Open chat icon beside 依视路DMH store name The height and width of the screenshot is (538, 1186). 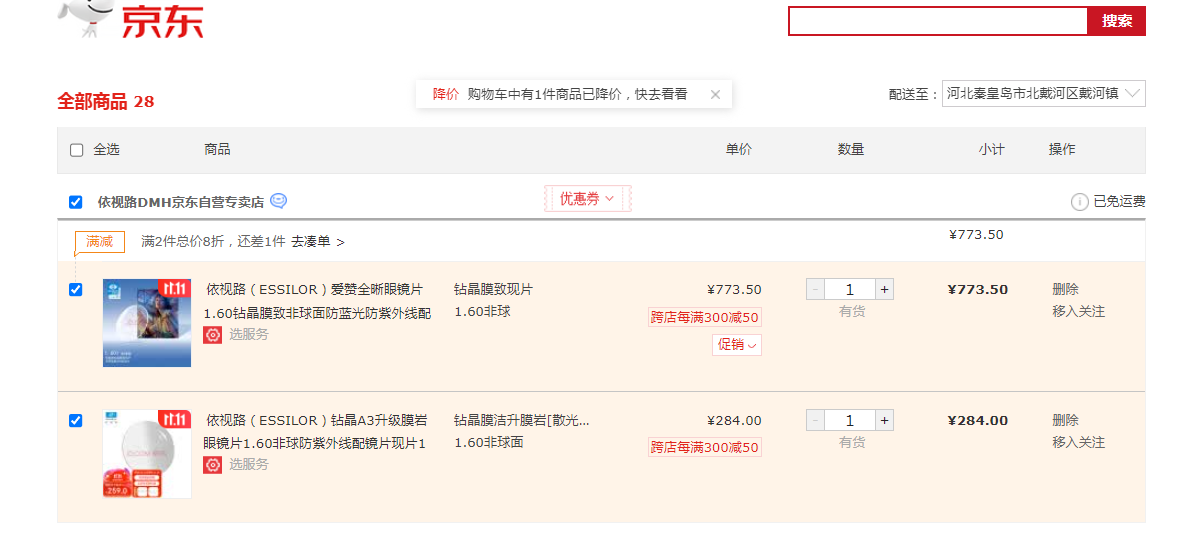[x=278, y=201]
